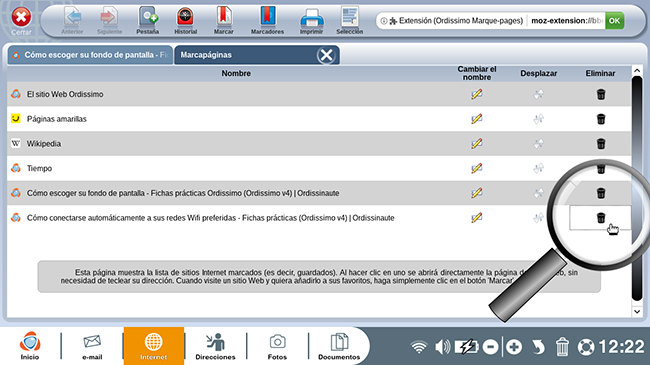Screen dimensions: 650x365
Task: Click the green OK button
Action: (x=614, y=21)
